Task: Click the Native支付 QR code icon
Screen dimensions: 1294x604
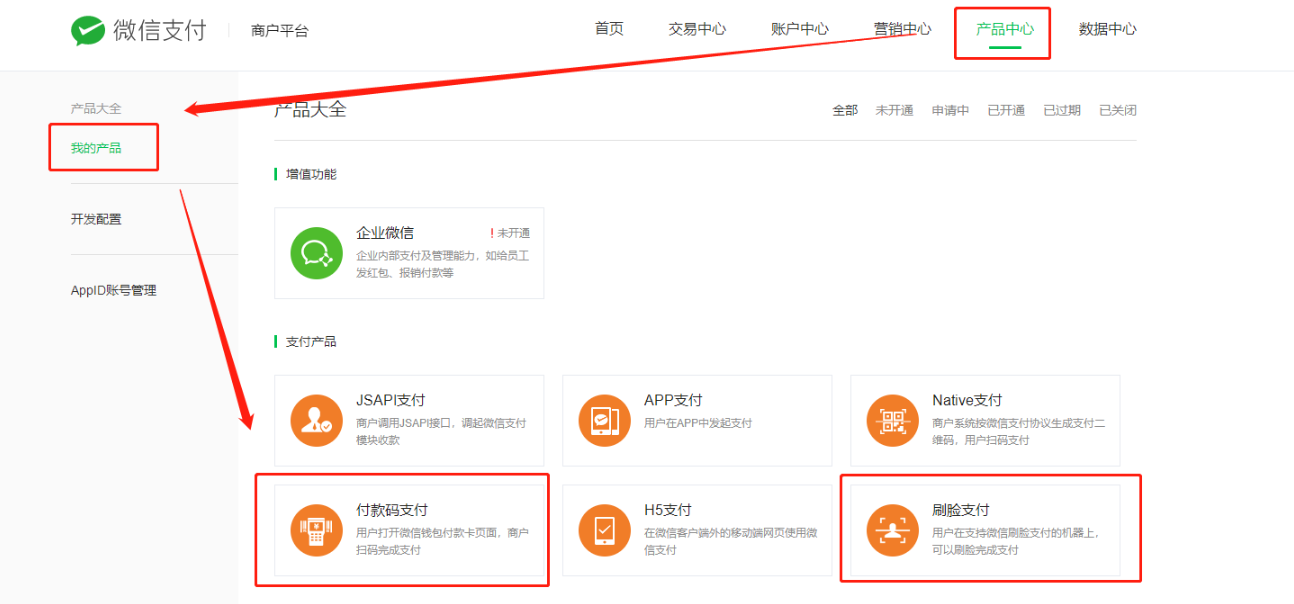Action: click(x=892, y=420)
